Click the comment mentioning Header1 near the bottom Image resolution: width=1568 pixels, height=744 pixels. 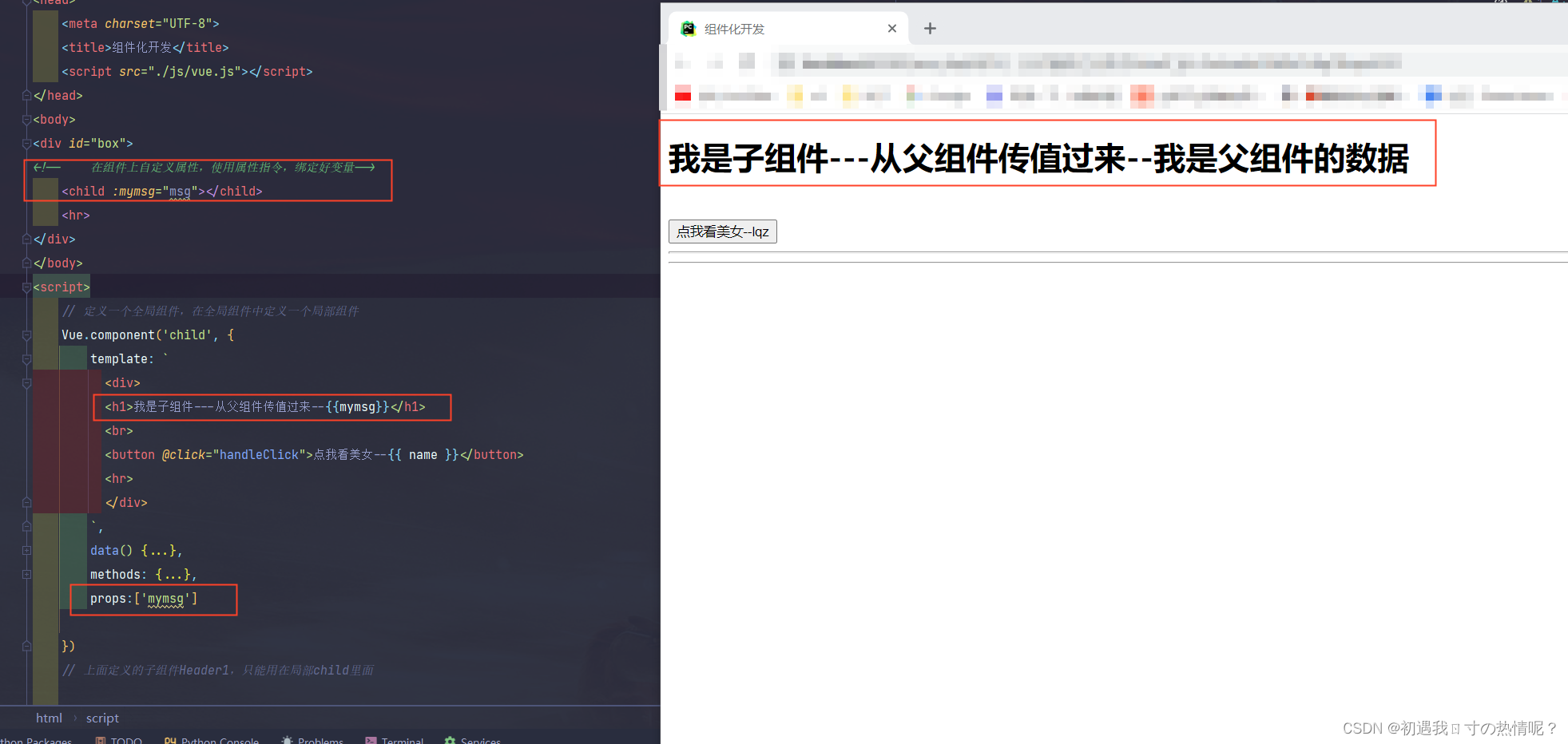click(x=218, y=671)
